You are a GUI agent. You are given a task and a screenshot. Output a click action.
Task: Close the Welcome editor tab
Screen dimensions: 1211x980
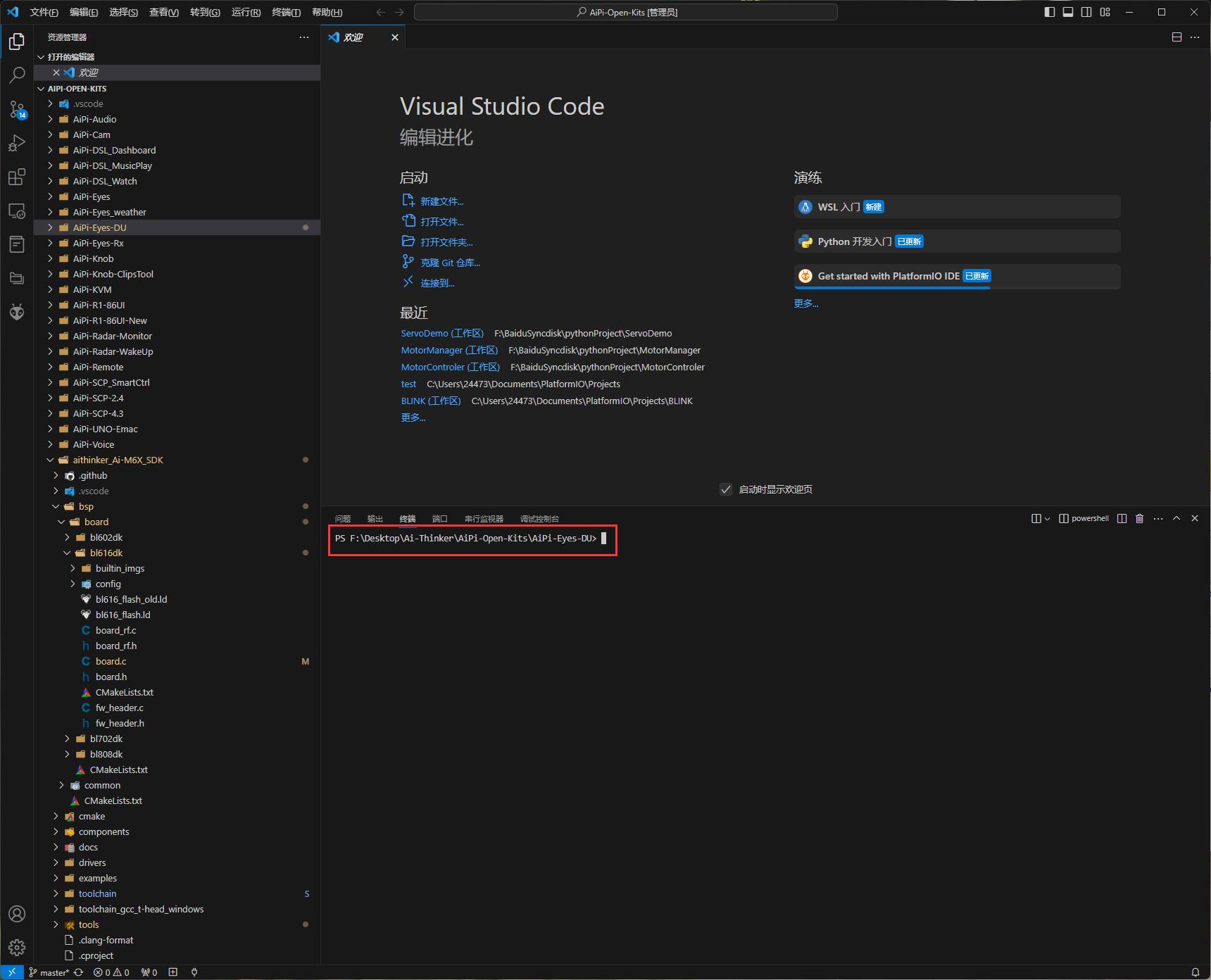(395, 37)
